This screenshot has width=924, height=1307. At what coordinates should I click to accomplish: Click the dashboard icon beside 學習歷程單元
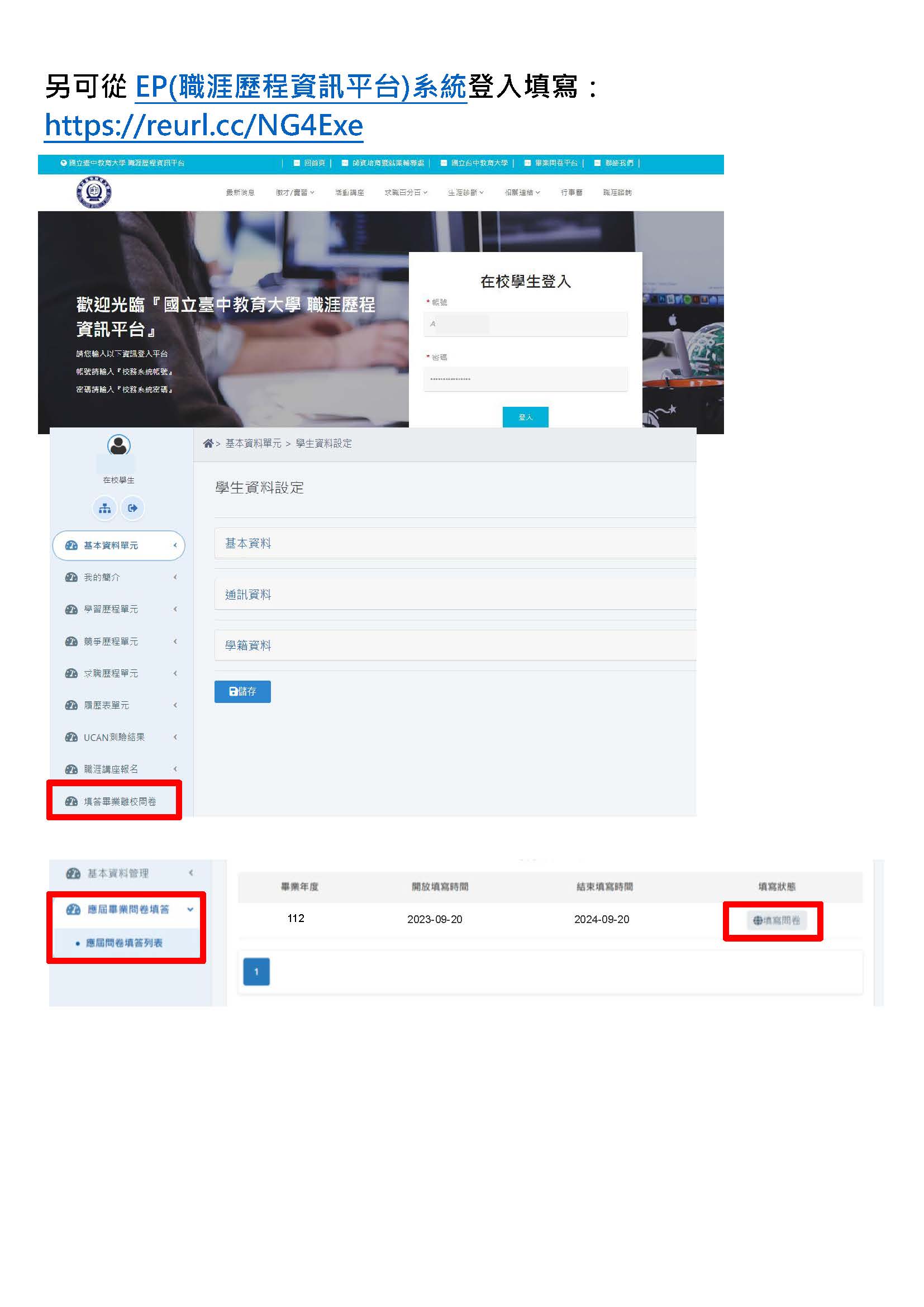71,609
